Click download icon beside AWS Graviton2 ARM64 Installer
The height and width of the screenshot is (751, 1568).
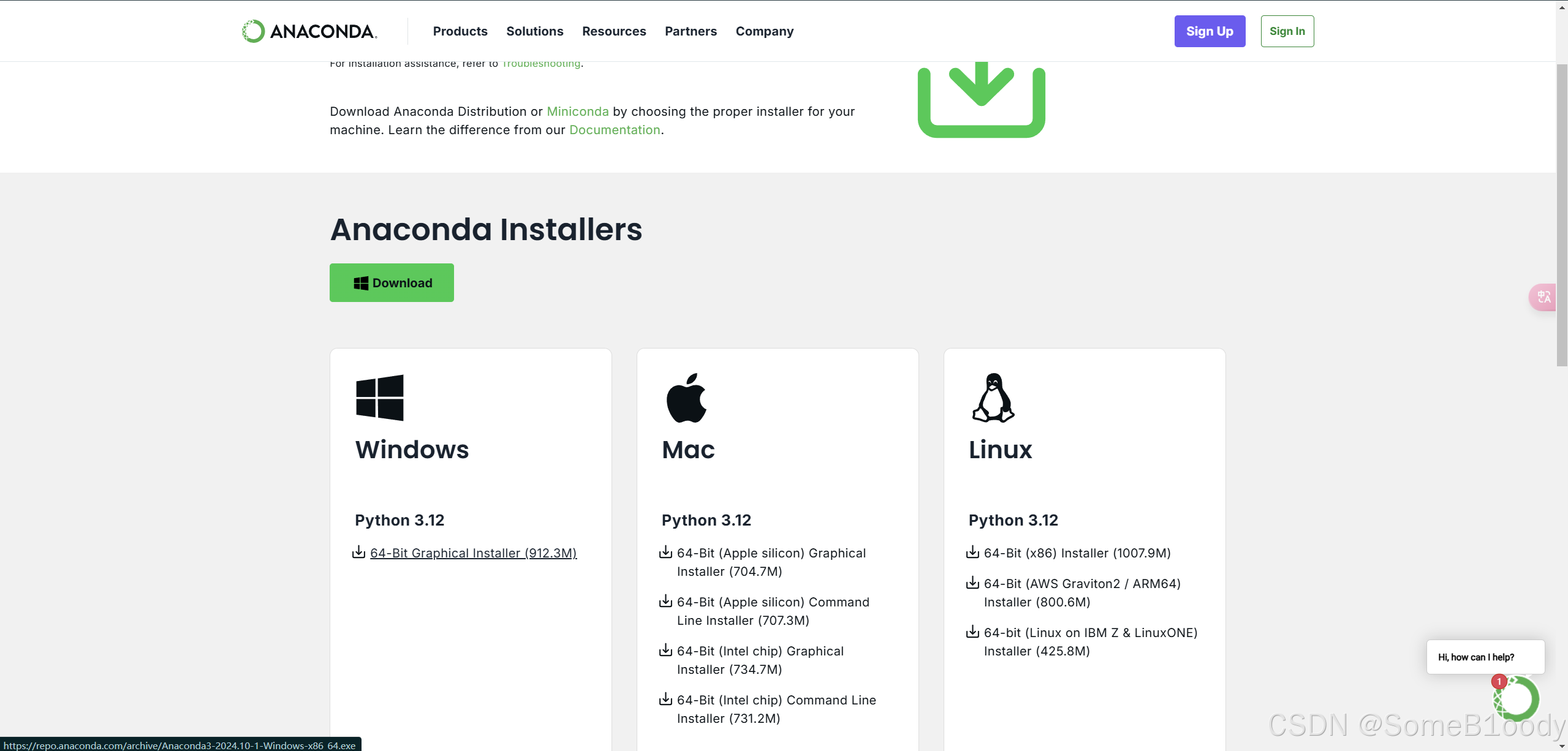972,583
